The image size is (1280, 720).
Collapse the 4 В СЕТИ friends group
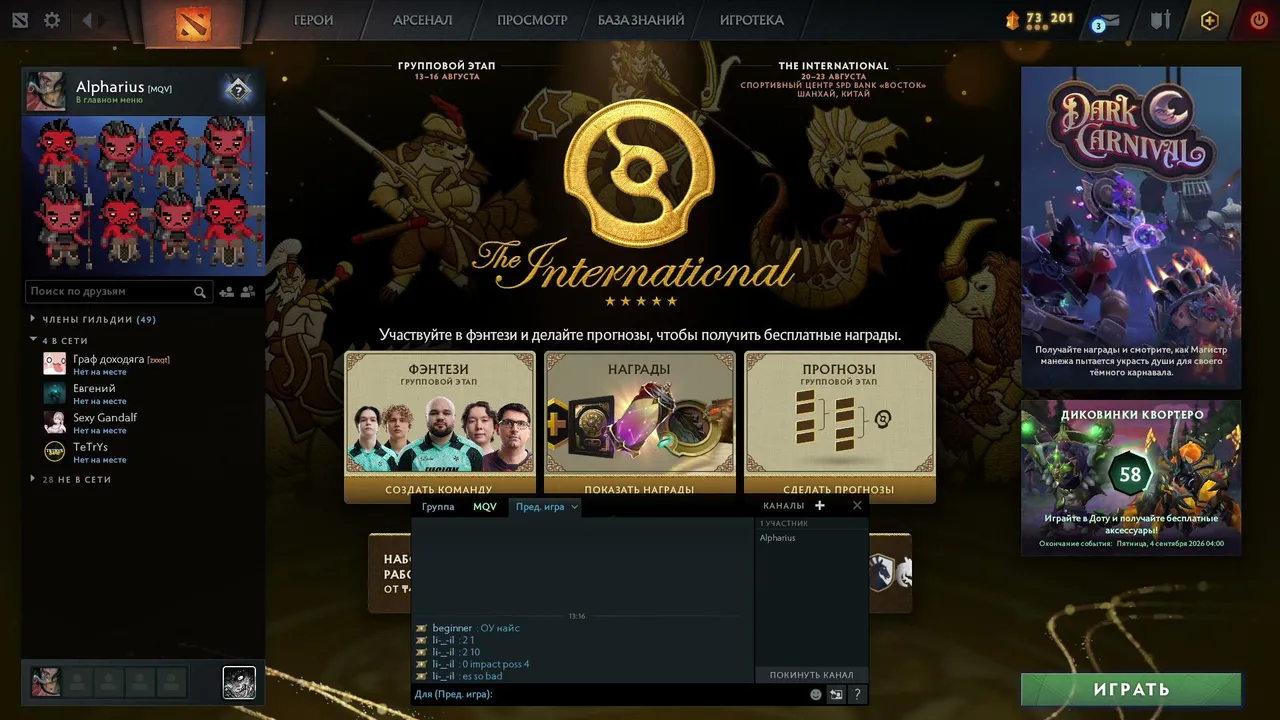(60, 341)
